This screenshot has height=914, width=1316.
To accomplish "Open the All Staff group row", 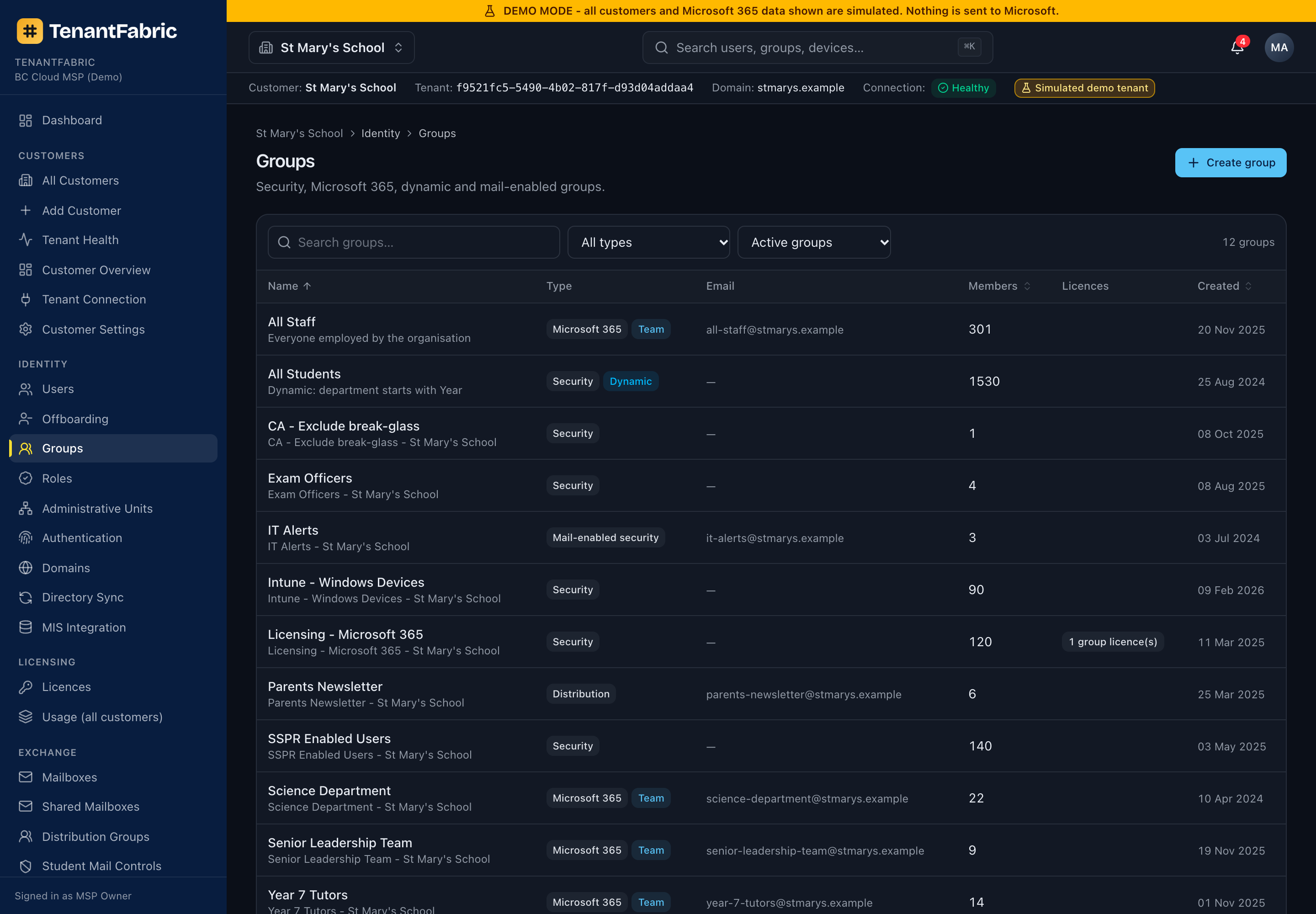I will click(771, 329).
